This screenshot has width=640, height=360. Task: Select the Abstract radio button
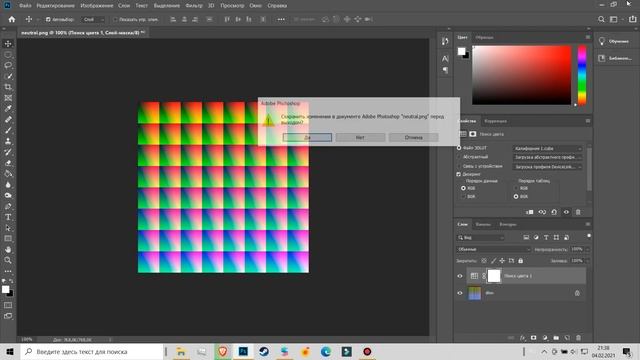click(459, 157)
